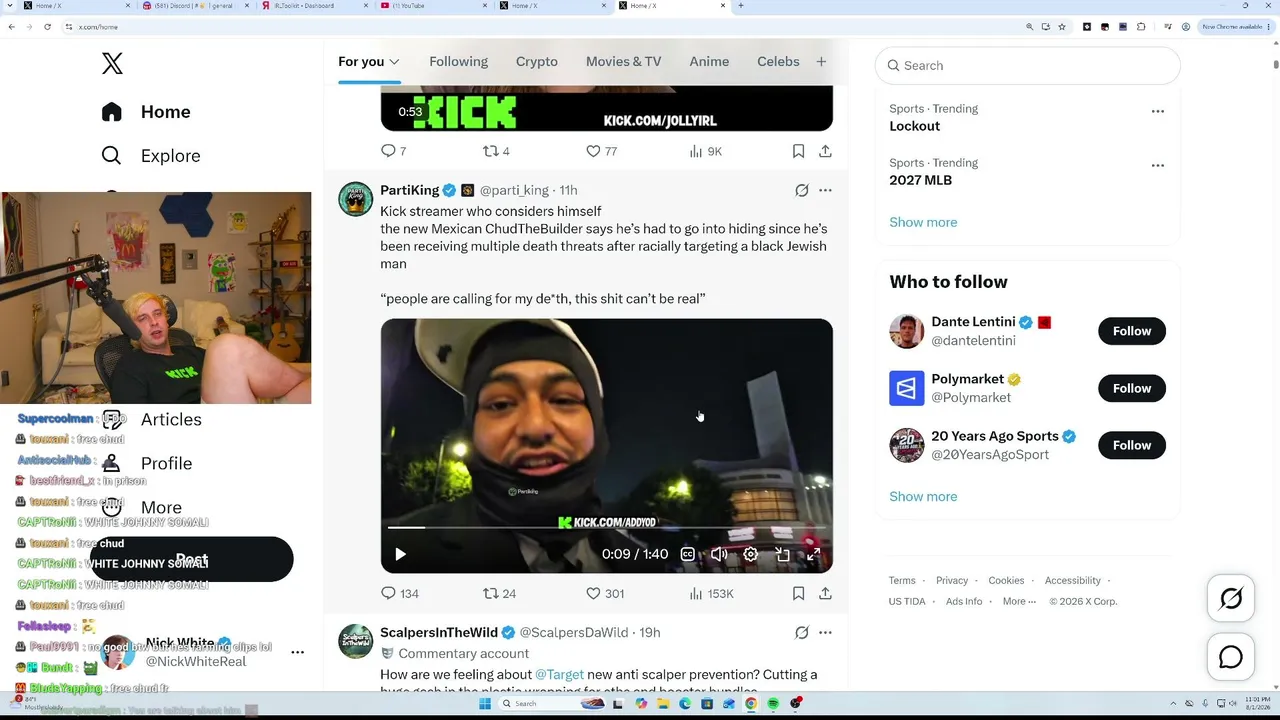
Task: Switch the video to fullscreen
Action: pyautogui.click(x=814, y=554)
